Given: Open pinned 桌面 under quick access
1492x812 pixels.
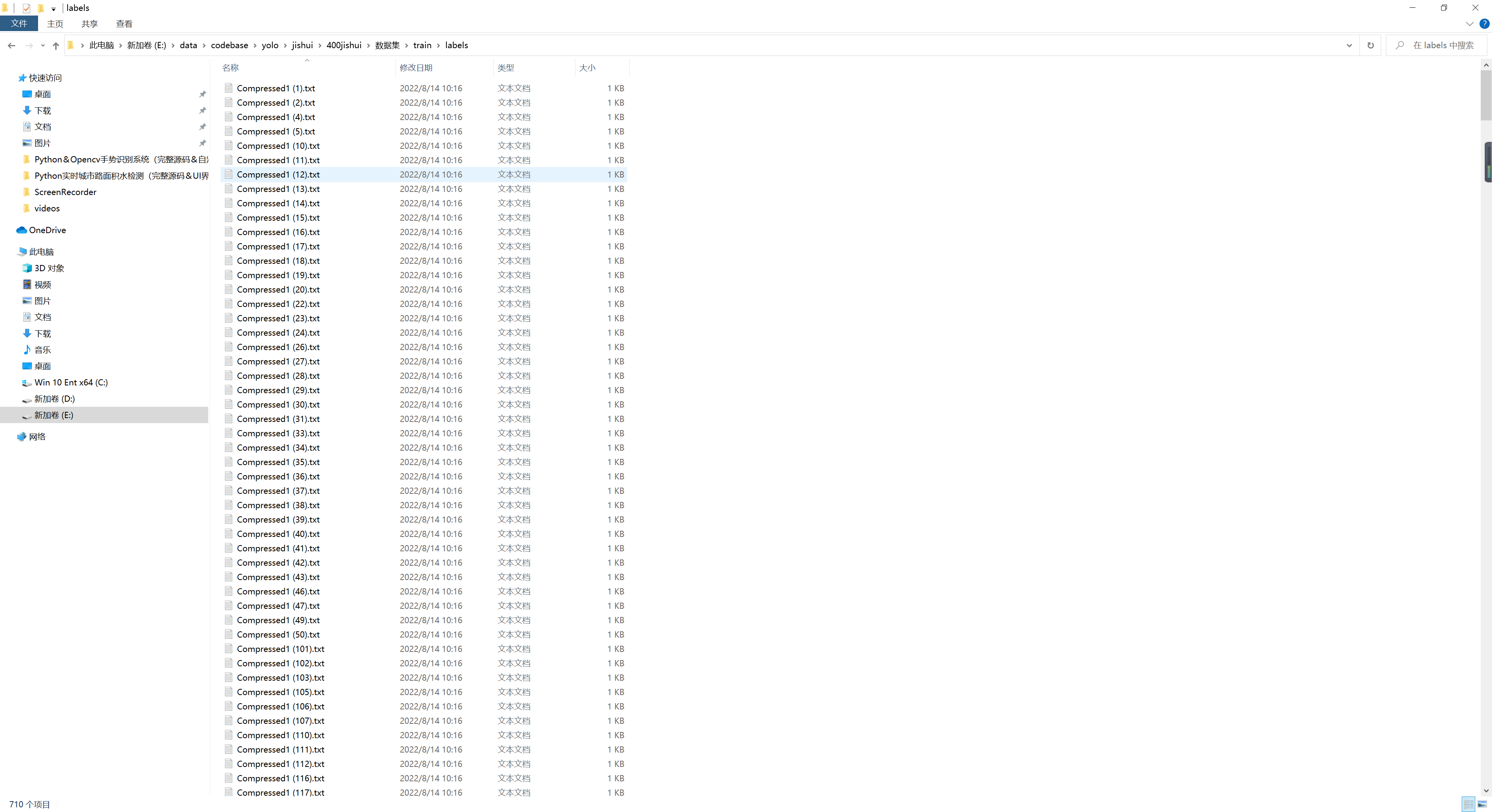Looking at the screenshot, I should [x=42, y=94].
